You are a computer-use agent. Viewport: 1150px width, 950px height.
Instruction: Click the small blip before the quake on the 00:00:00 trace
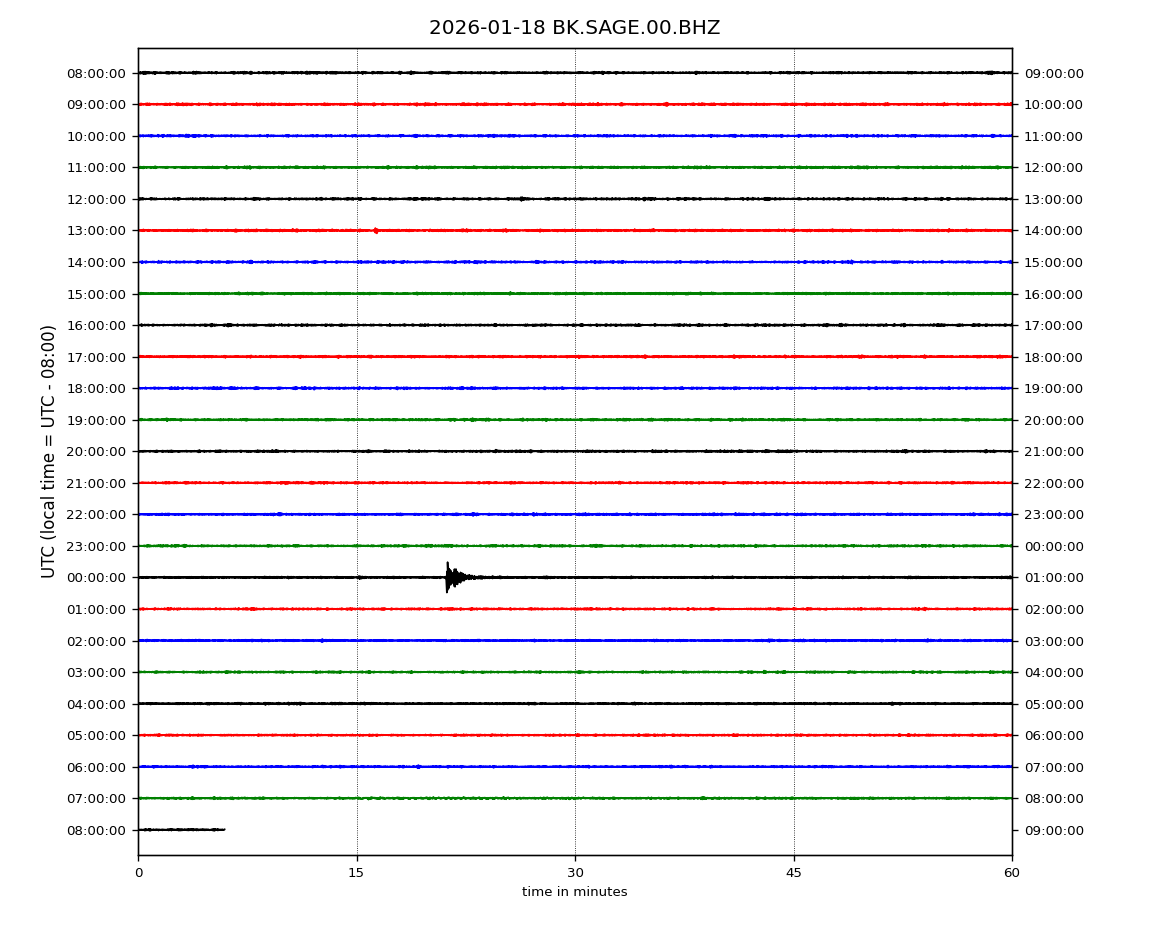(x=360, y=577)
